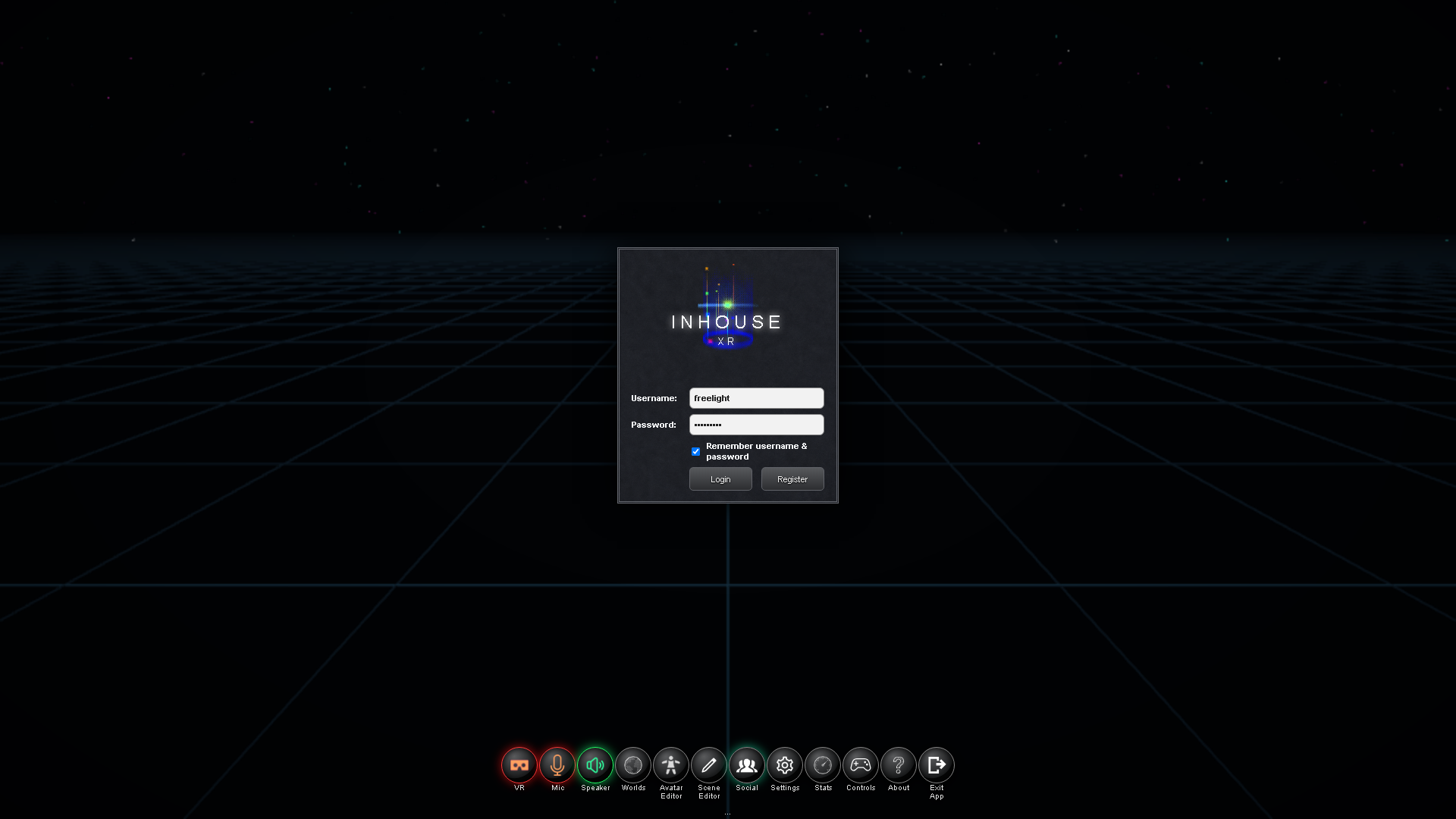Click the Register button

792,479
